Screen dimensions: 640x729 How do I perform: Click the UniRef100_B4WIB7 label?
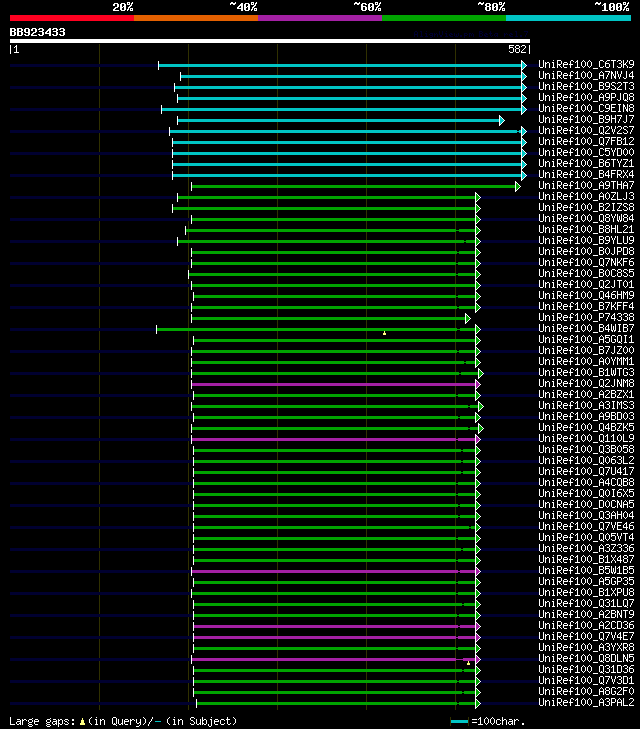tap(586, 328)
